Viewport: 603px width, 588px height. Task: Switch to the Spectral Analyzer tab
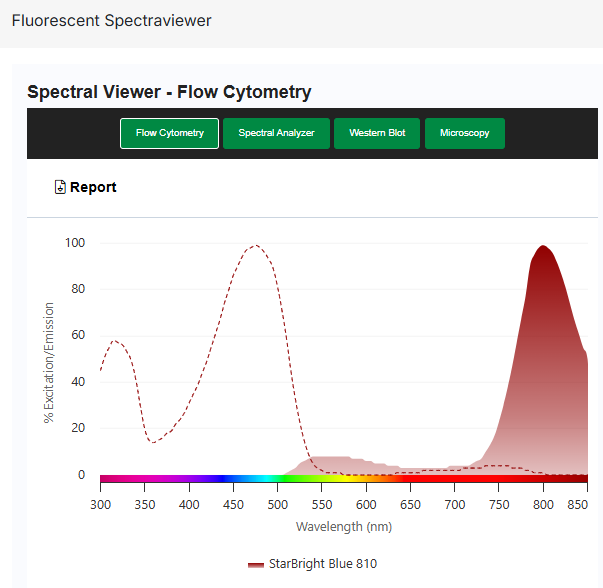pos(276,133)
